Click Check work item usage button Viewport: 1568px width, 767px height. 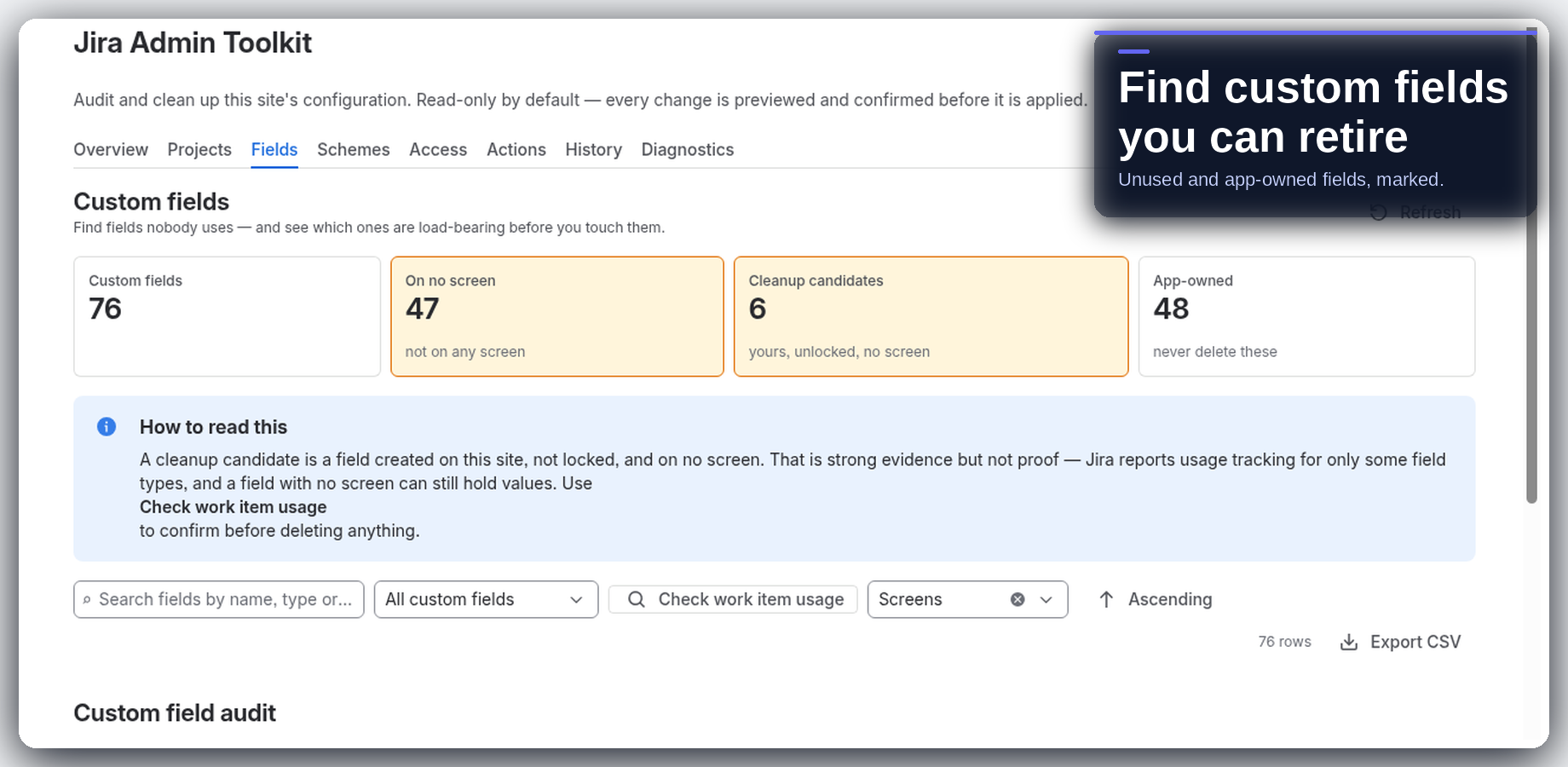tap(733, 599)
